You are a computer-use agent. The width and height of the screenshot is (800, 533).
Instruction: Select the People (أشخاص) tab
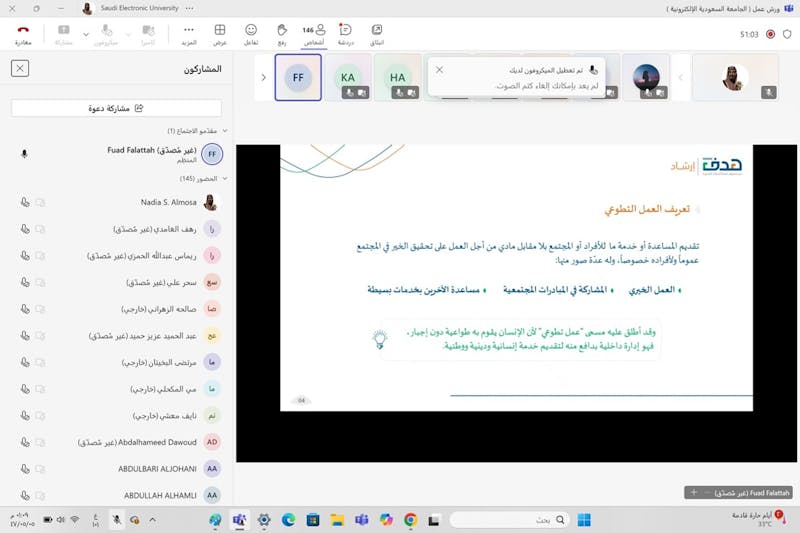click(314, 35)
